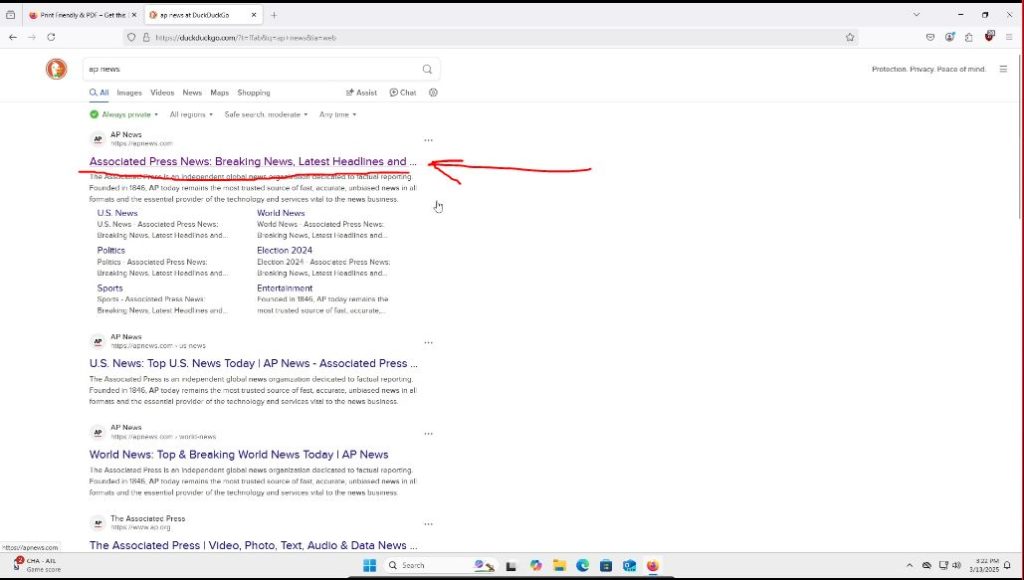Click the DuckDuckGo logo
Screen dimensions: 1024x580
tap(56, 69)
